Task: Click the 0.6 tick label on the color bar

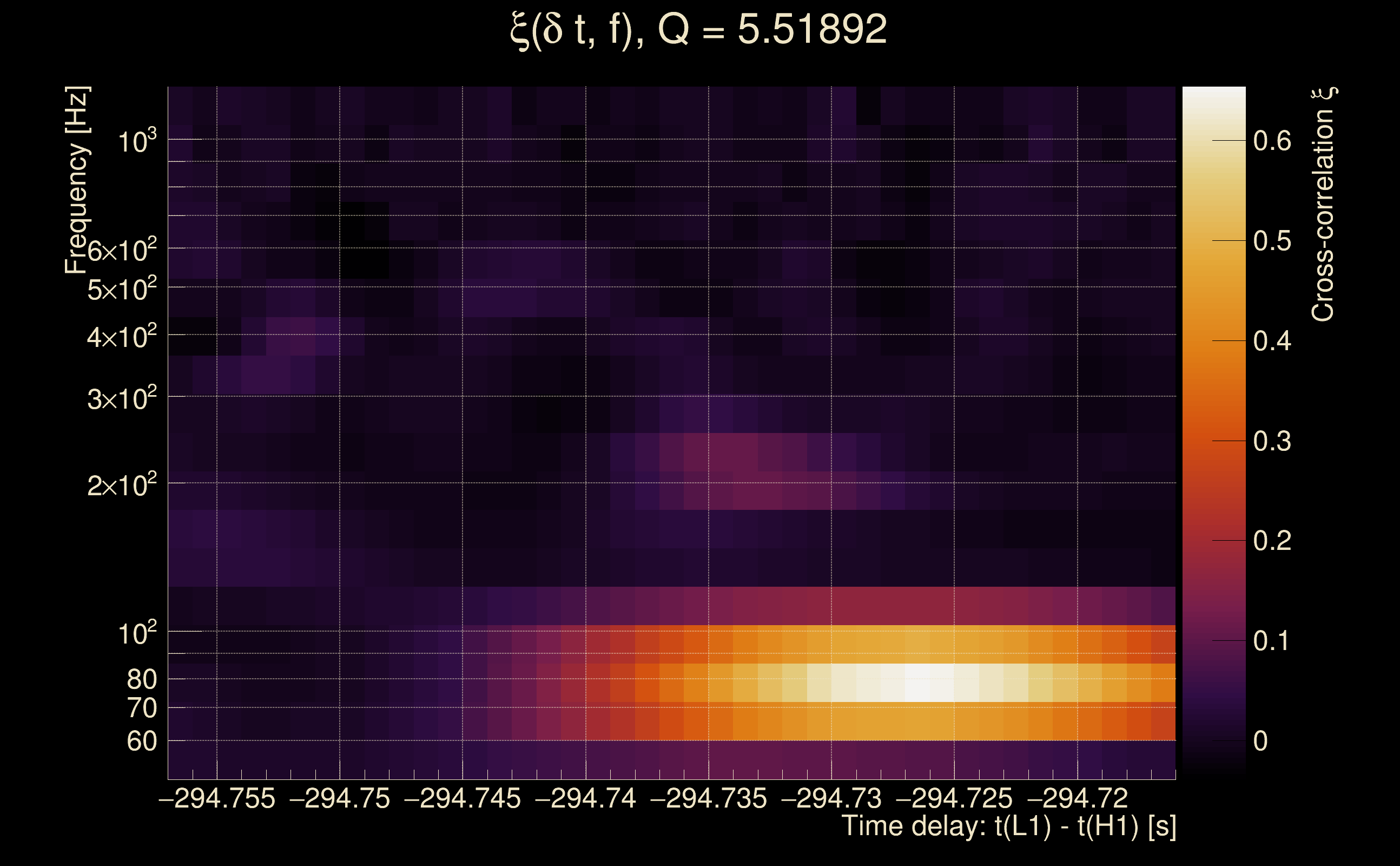Action: 1272,141
